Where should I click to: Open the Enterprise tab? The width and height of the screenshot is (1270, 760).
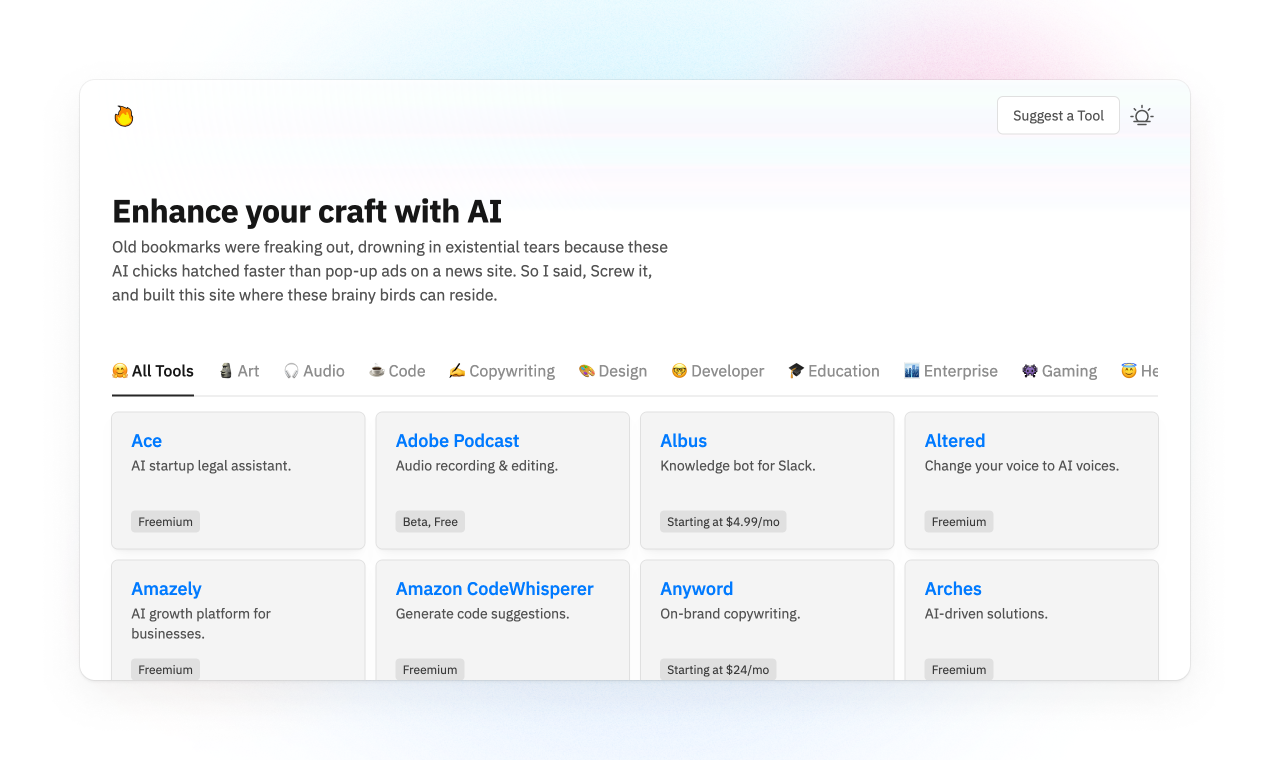(x=951, y=371)
